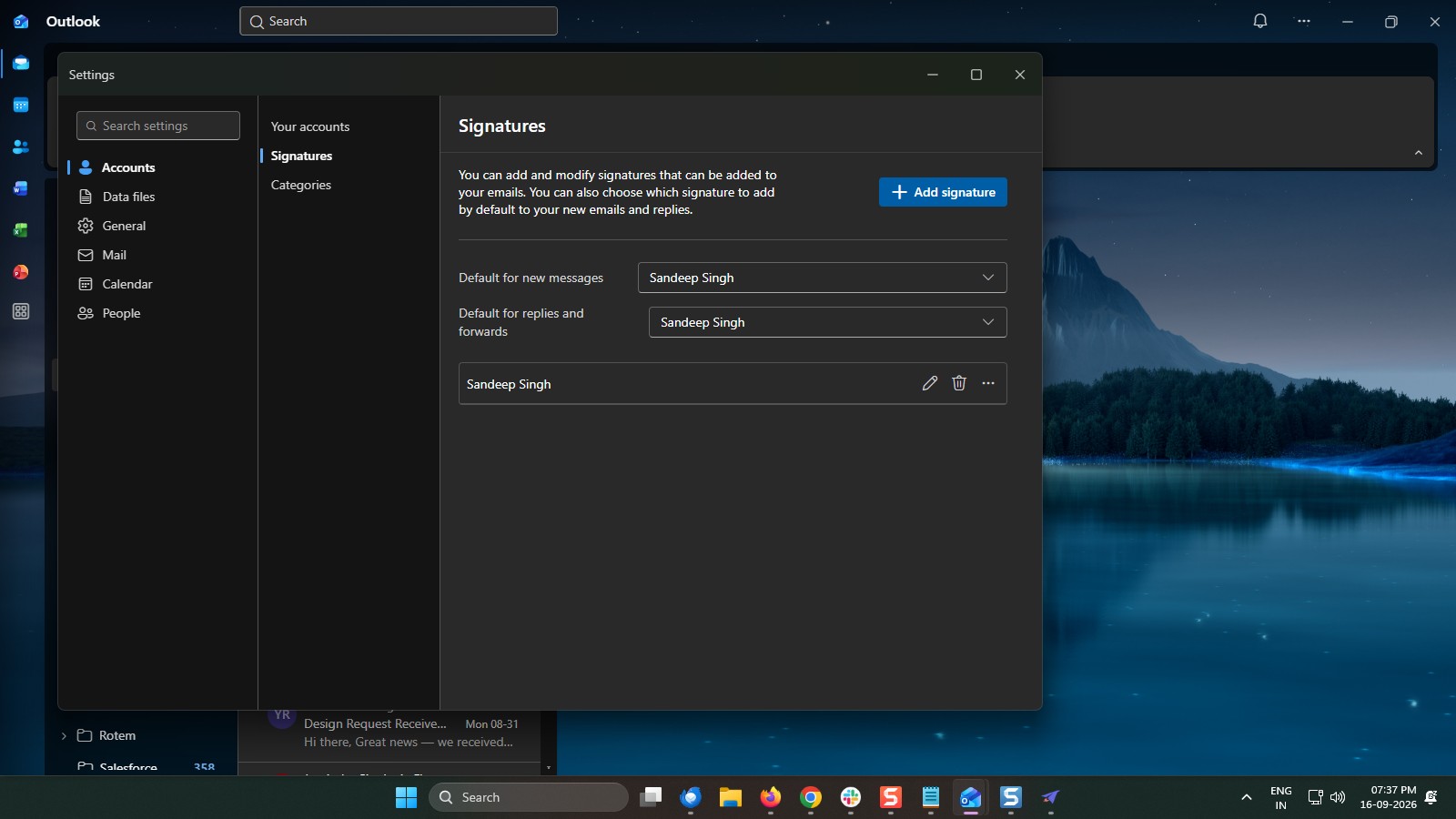
Task: Edit the Sandeep Singh signature with pencil icon
Action: 929,383
